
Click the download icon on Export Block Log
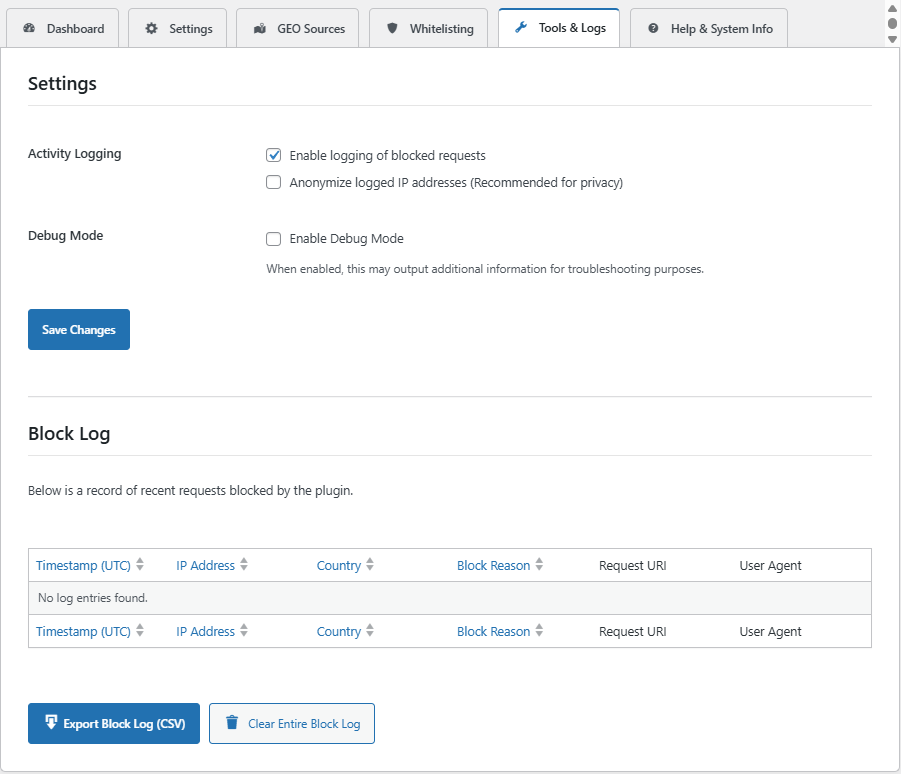coord(50,723)
